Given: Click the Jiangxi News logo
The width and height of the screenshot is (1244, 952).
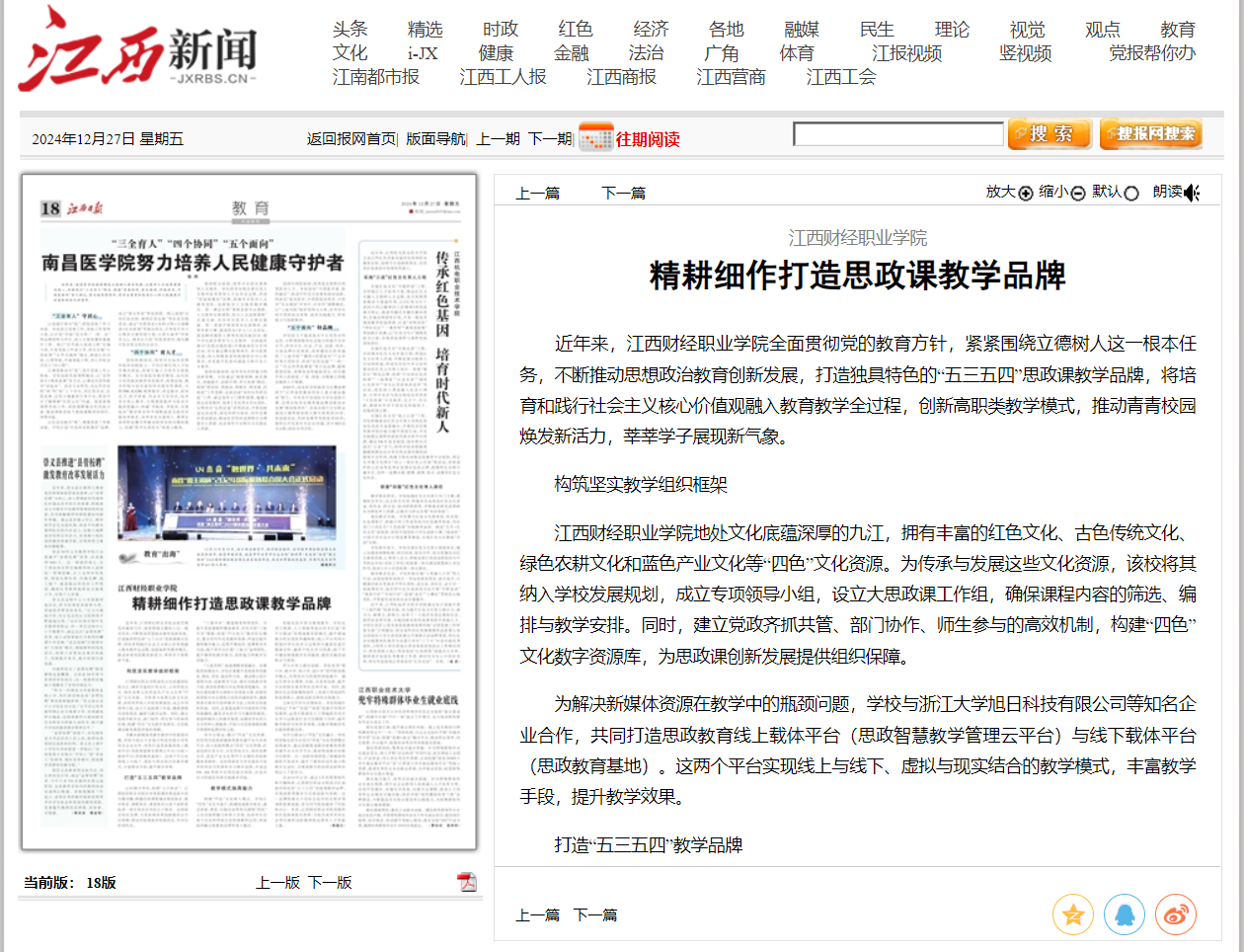Looking at the screenshot, I should click(138, 51).
